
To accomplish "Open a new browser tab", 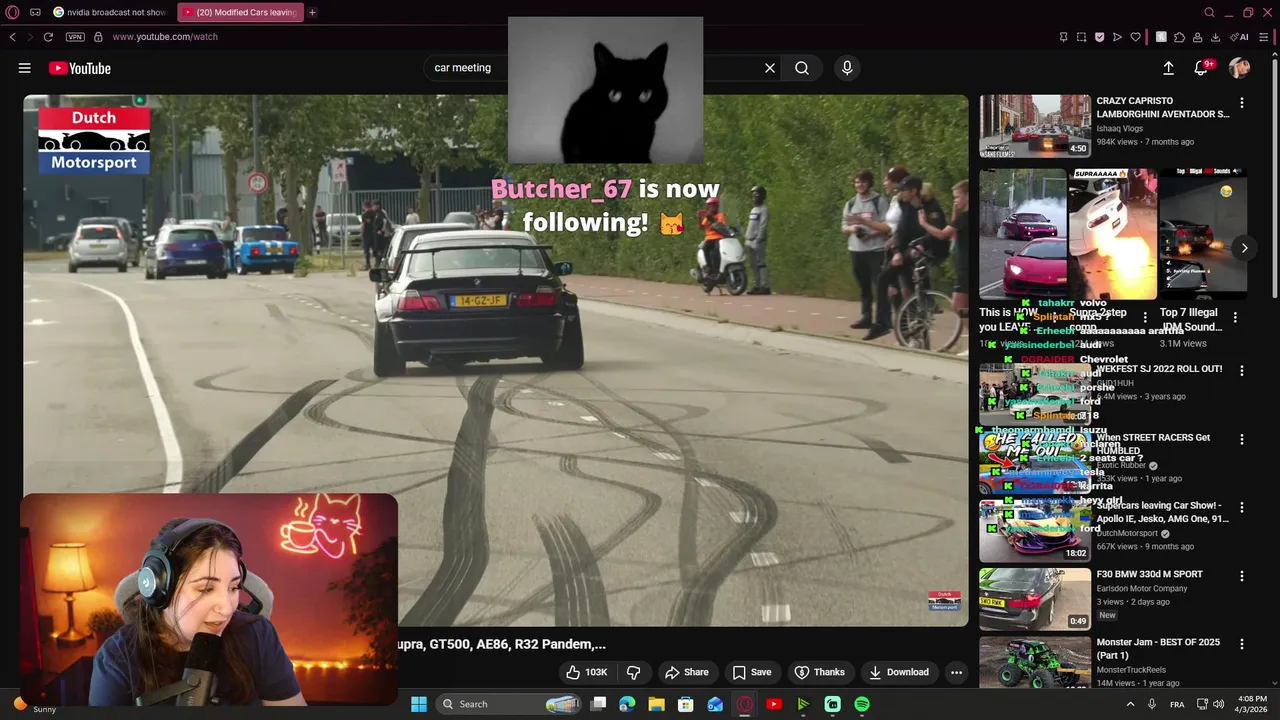I will [312, 12].
